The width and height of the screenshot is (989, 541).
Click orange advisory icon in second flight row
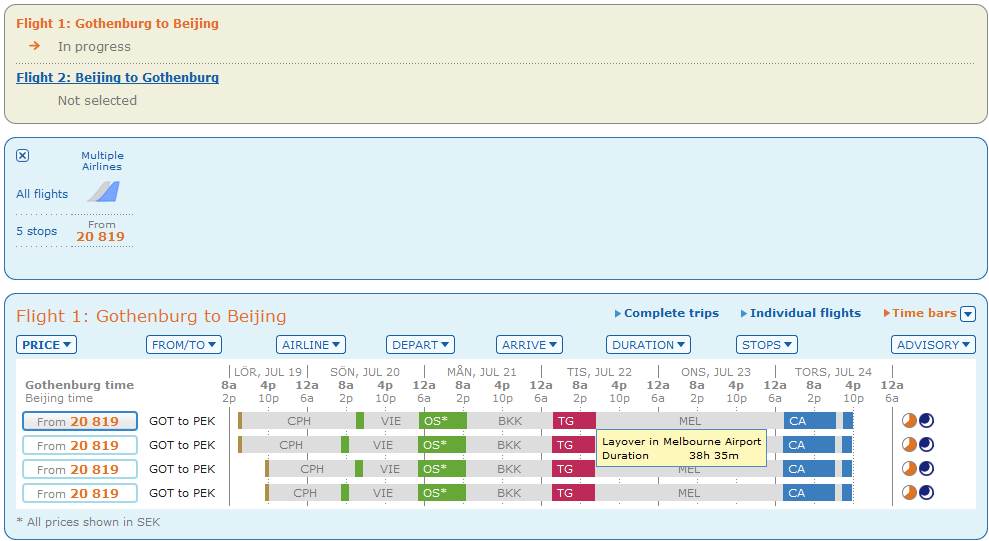tap(909, 445)
